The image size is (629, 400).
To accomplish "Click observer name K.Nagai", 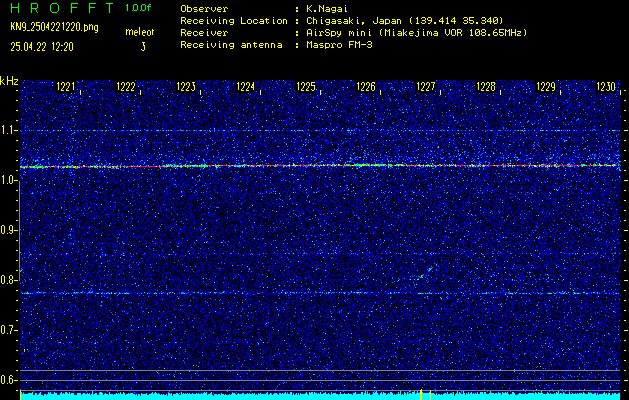I will (x=327, y=9).
